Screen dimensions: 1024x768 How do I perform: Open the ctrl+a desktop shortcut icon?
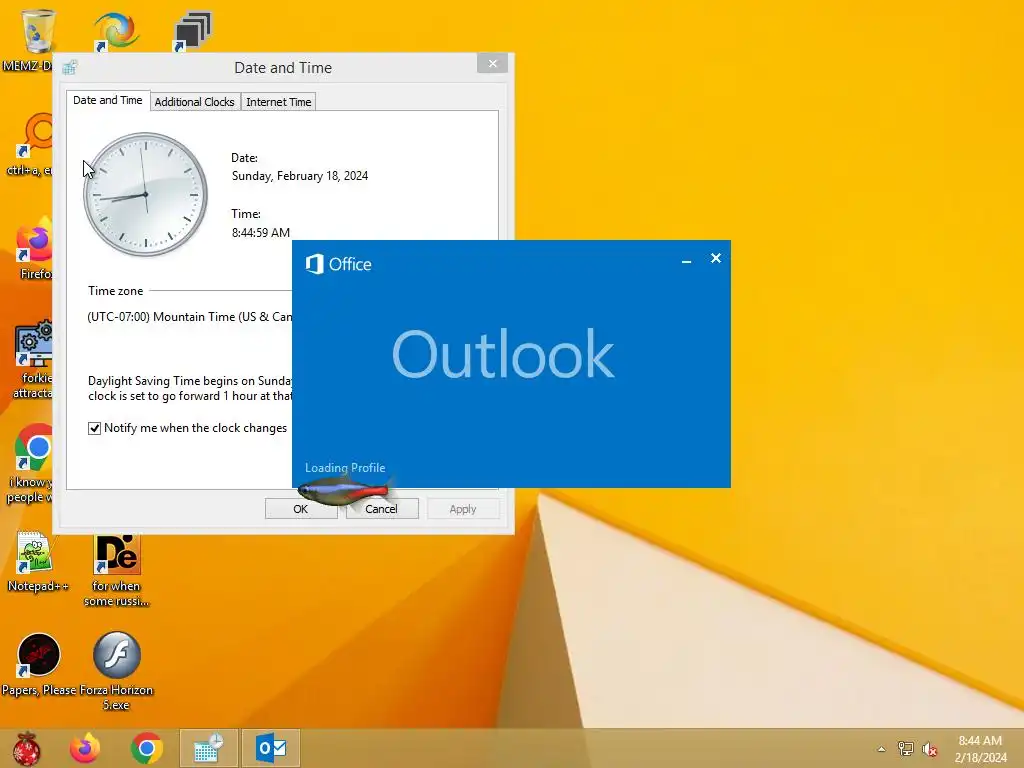[35, 136]
